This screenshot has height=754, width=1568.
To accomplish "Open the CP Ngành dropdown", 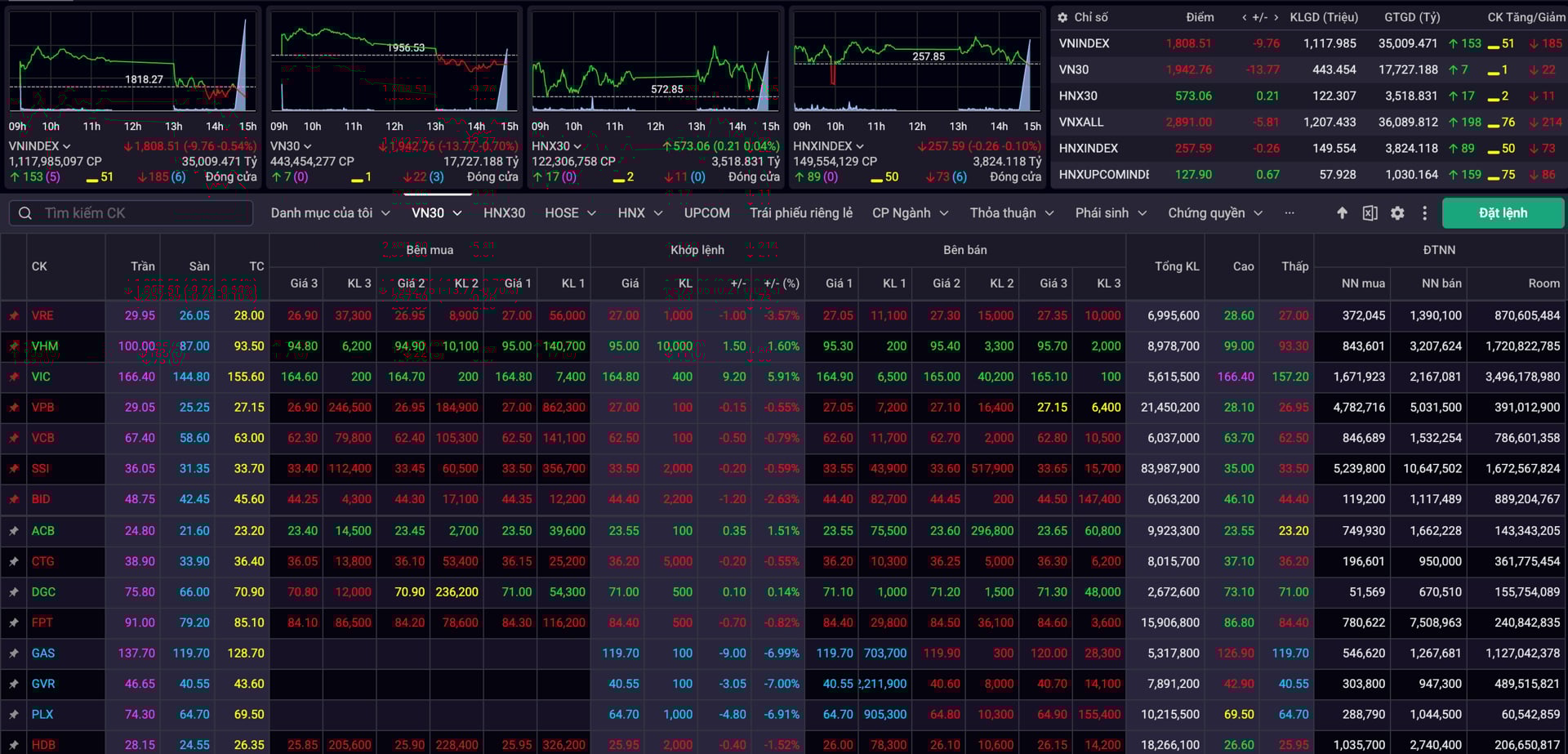I will [x=909, y=212].
